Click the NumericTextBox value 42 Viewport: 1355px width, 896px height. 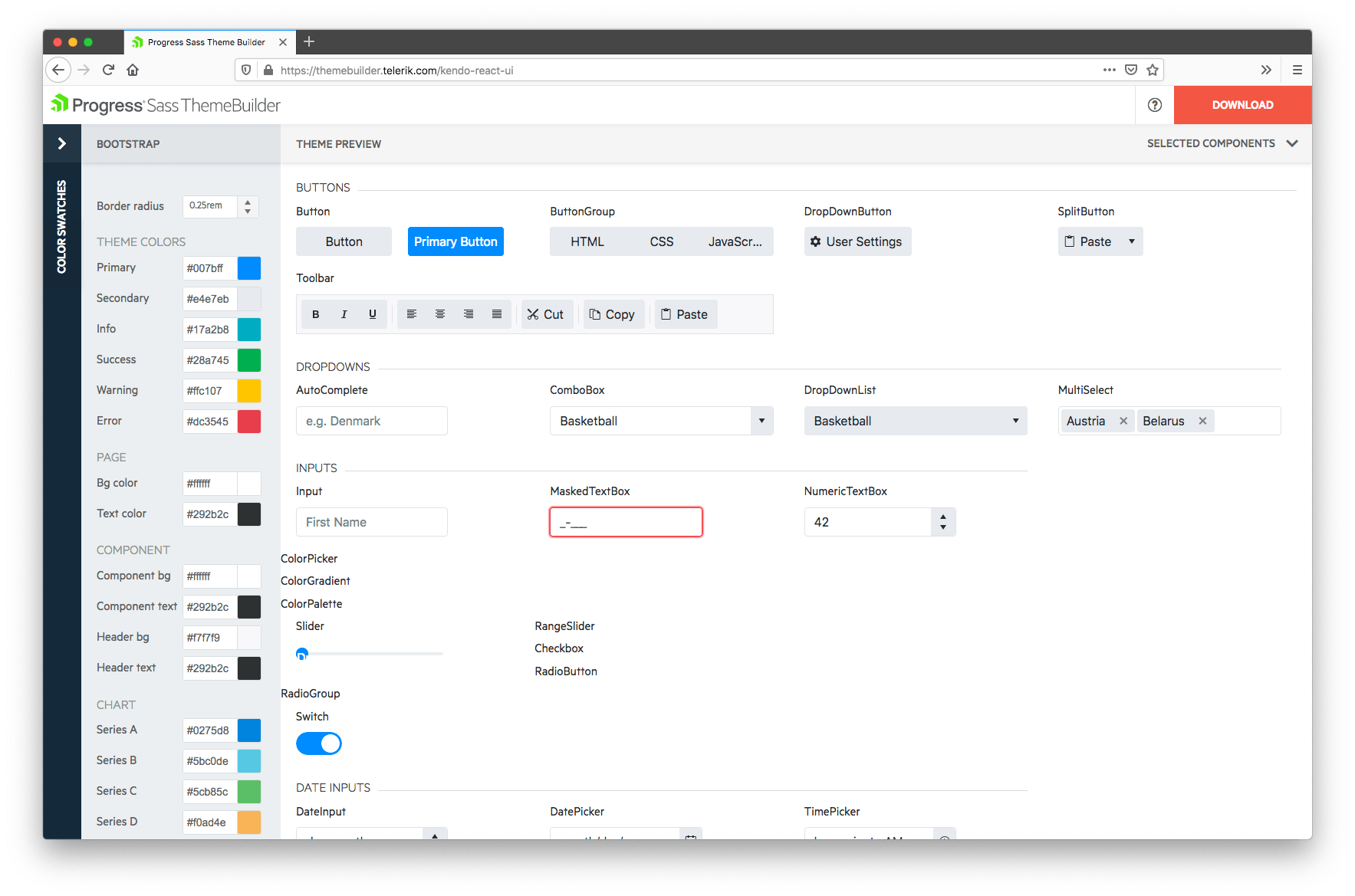click(x=868, y=522)
